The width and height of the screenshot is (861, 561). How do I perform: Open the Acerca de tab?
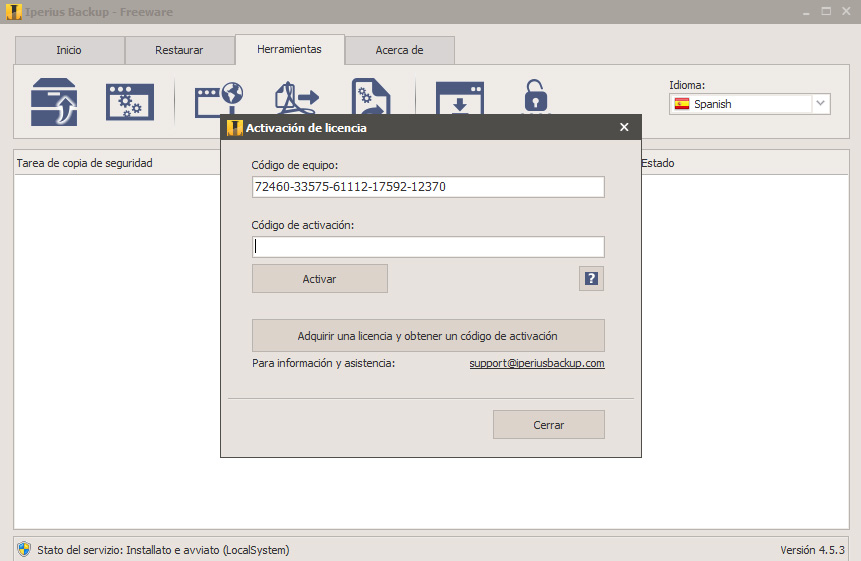point(400,50)
